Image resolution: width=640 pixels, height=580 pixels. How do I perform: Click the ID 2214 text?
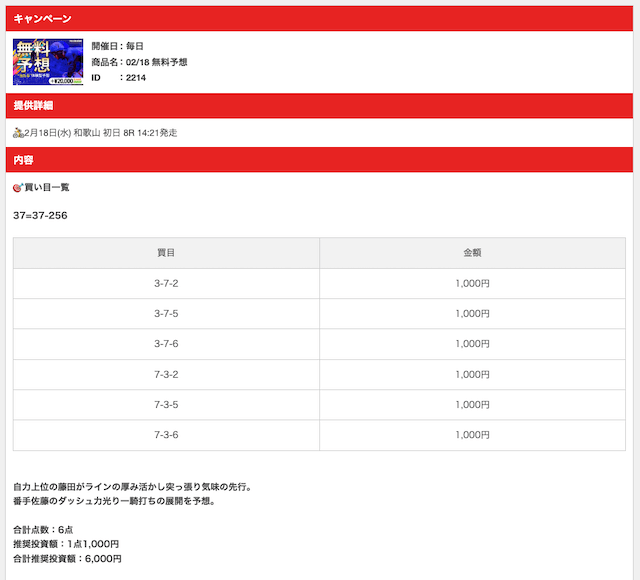119,77
